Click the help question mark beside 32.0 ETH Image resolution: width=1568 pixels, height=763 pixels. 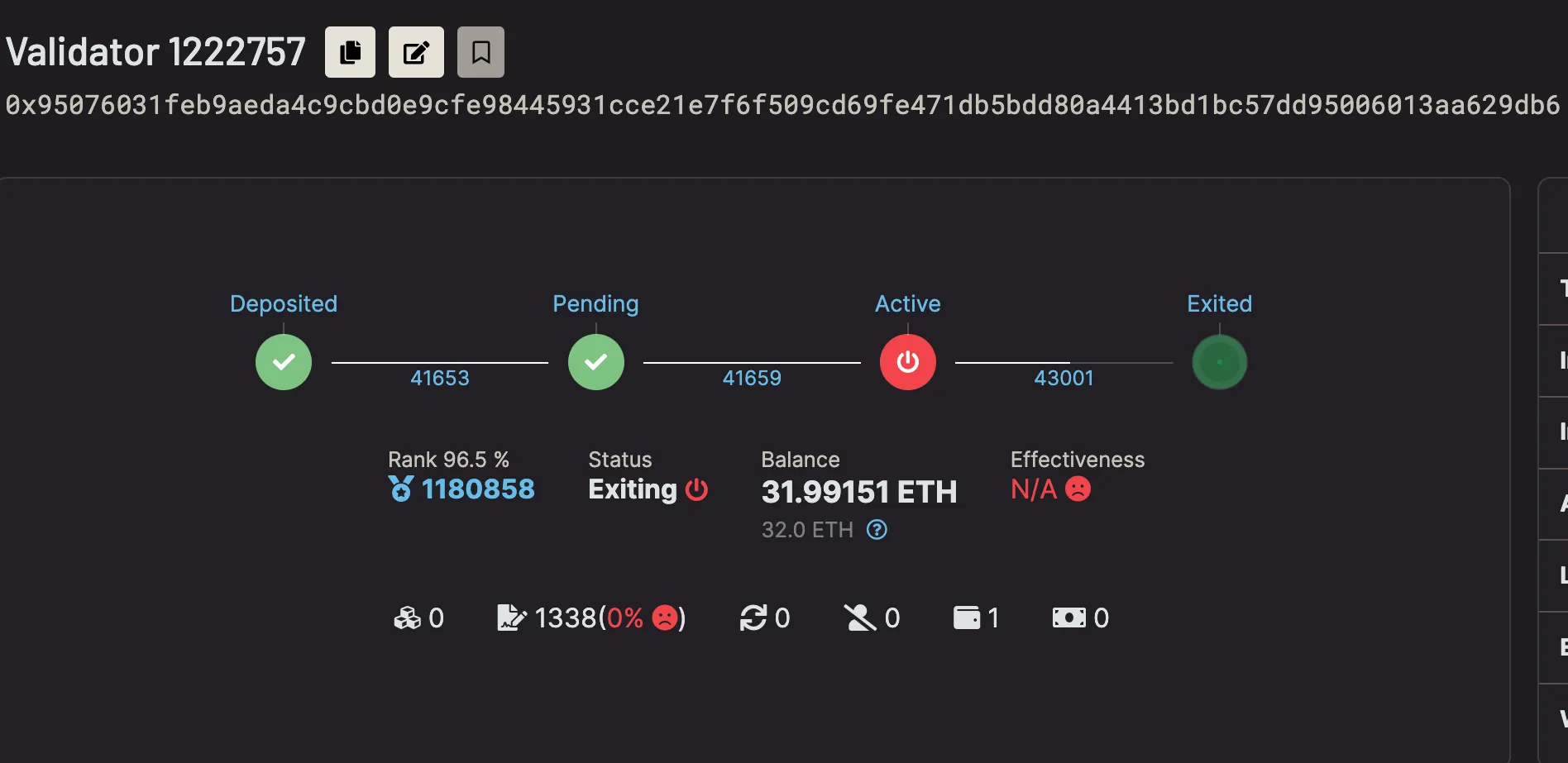[877, 530]
